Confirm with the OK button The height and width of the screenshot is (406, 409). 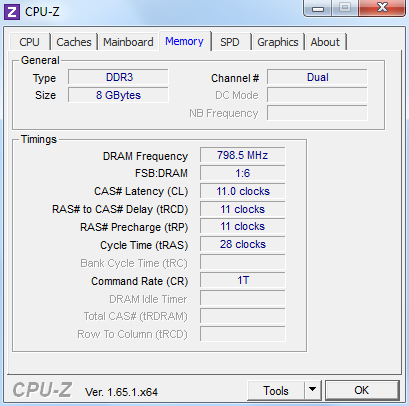(362, 390)
